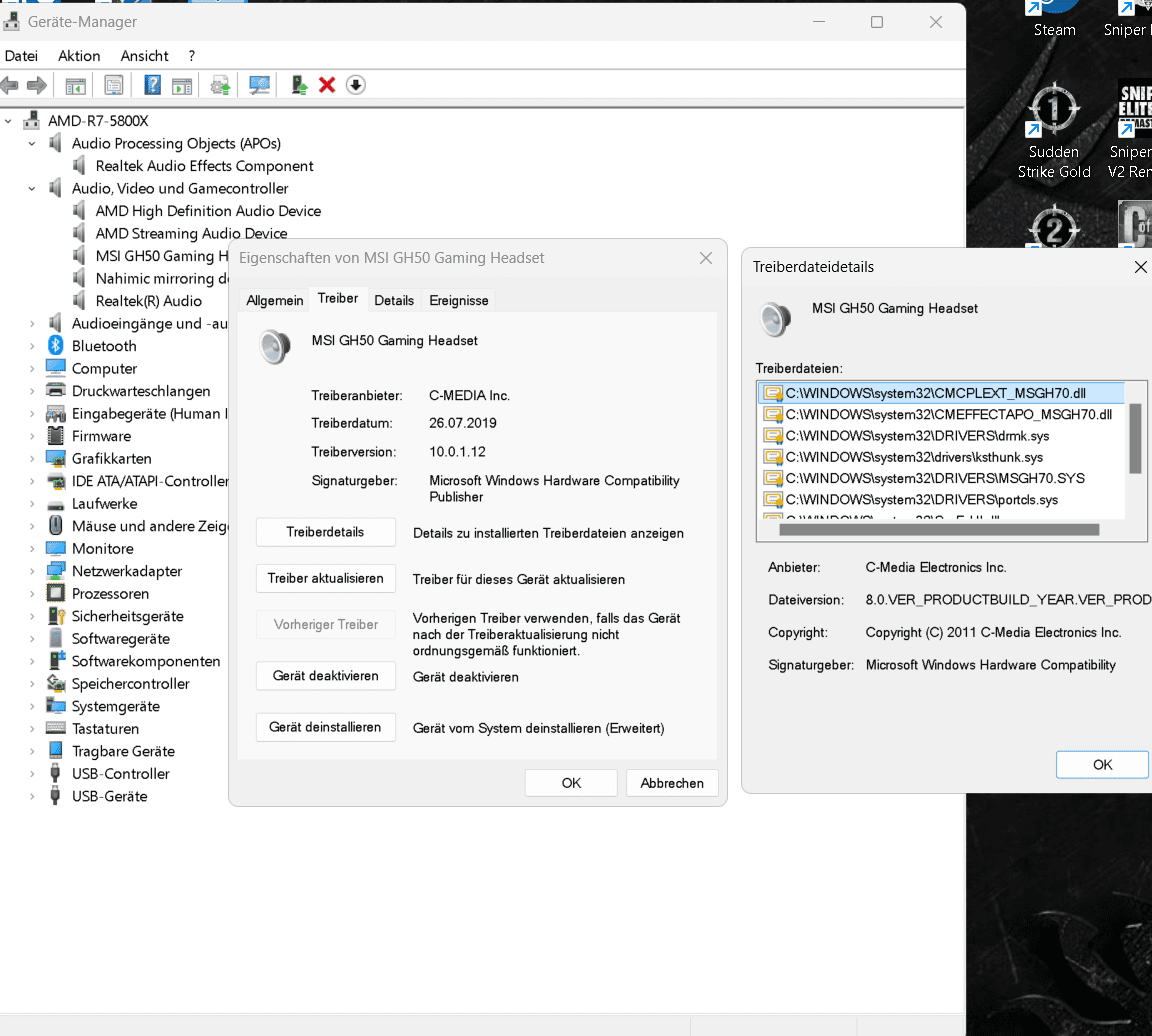Select Realtek Audio Effects Component in tree
Viewport: 1152px width, 1036px height.
pyautogui.click(x=204, y=166)
